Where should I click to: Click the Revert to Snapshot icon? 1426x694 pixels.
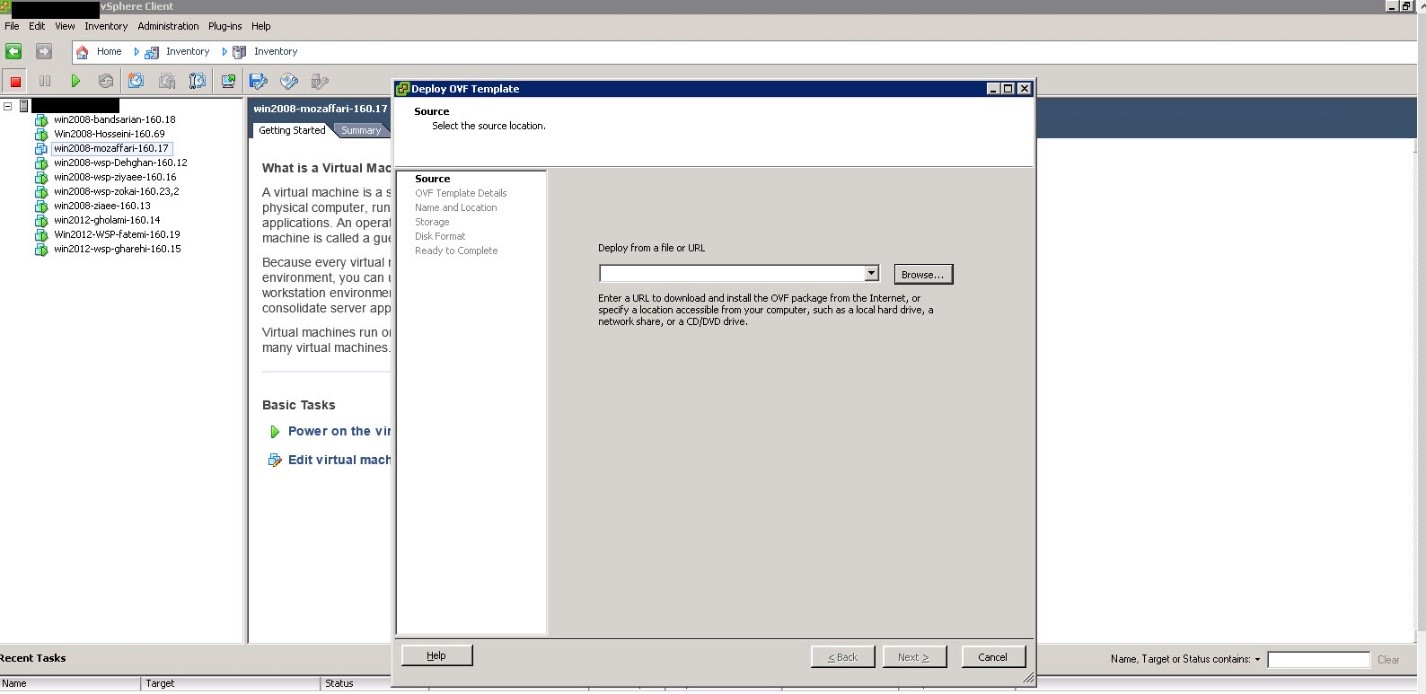point(167,81)
